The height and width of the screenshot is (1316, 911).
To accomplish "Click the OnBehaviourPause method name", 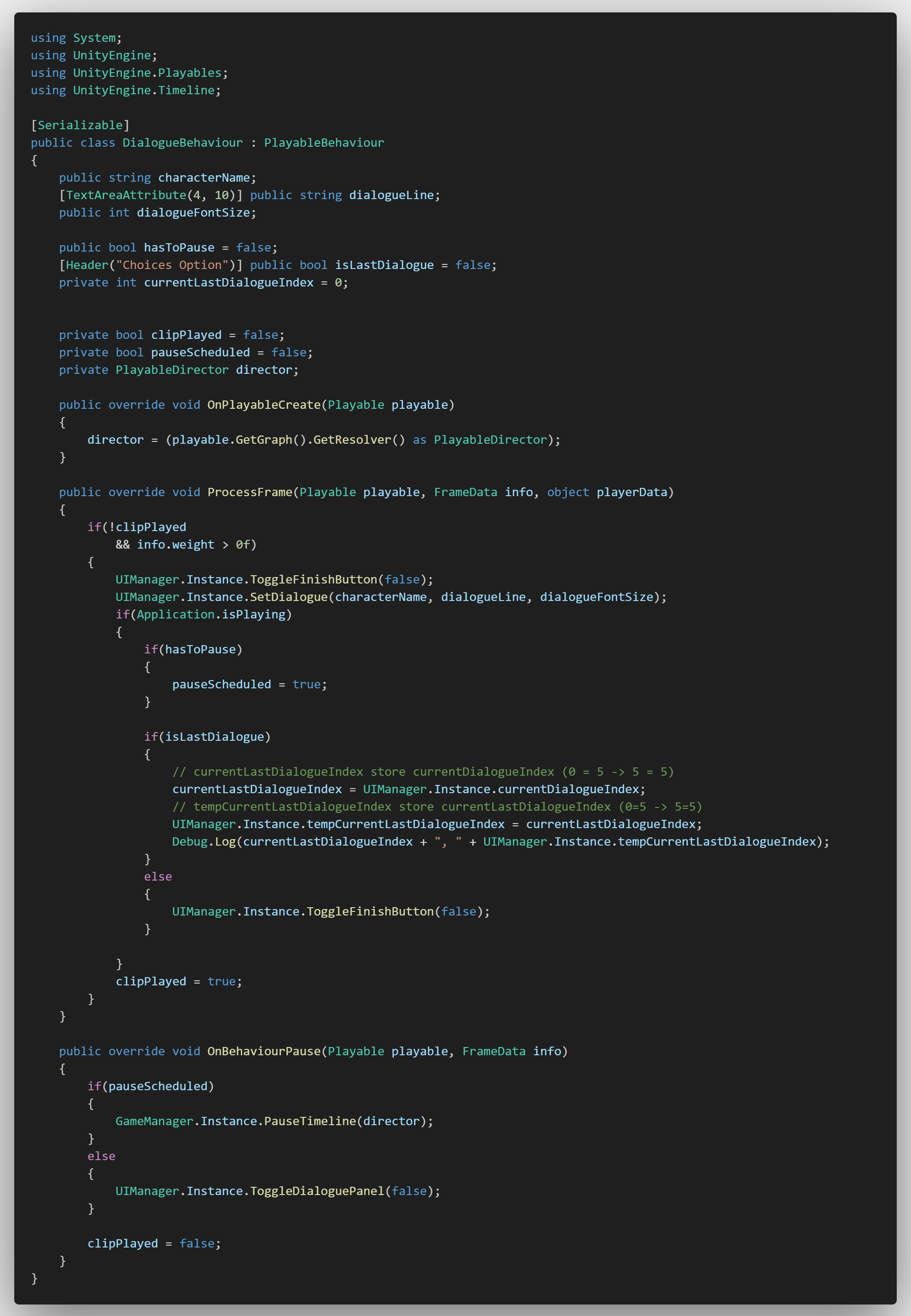I will [264, 1051].
